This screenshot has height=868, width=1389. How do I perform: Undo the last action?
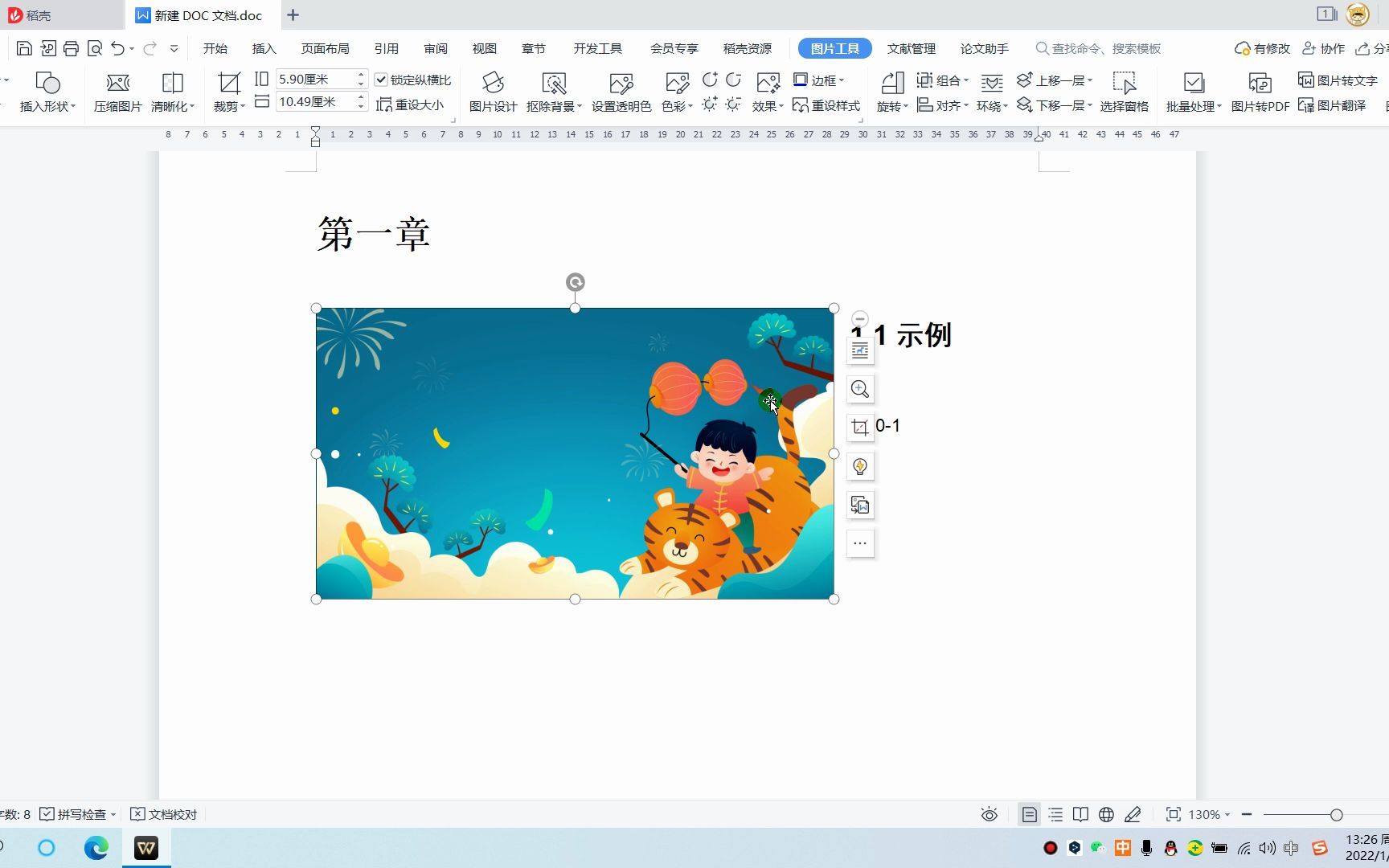click(118, 48)
